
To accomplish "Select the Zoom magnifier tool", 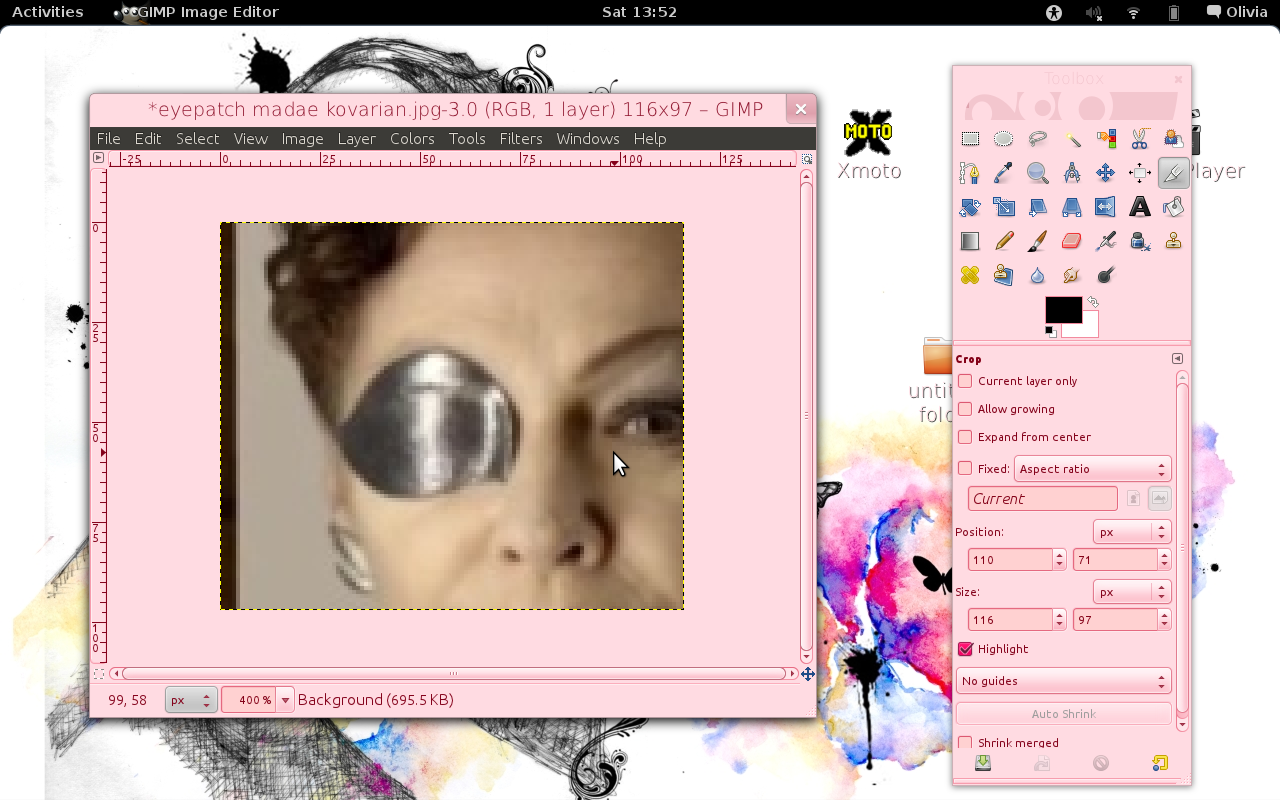I will coord(1038,173).
